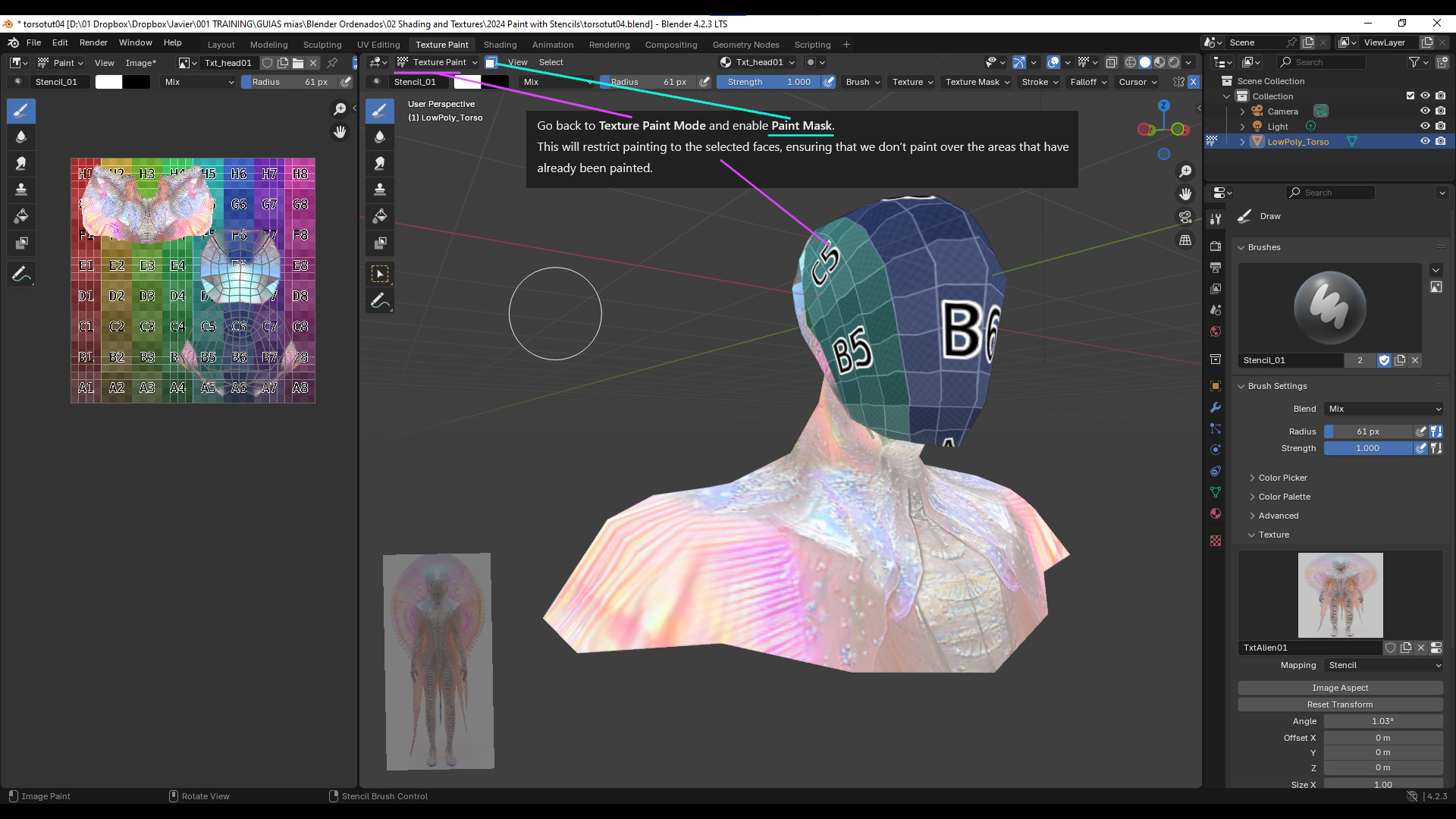Open the Object Data properties tab
The width and height of the screenshot is (1456, 819).
[x=1216, y=492]
